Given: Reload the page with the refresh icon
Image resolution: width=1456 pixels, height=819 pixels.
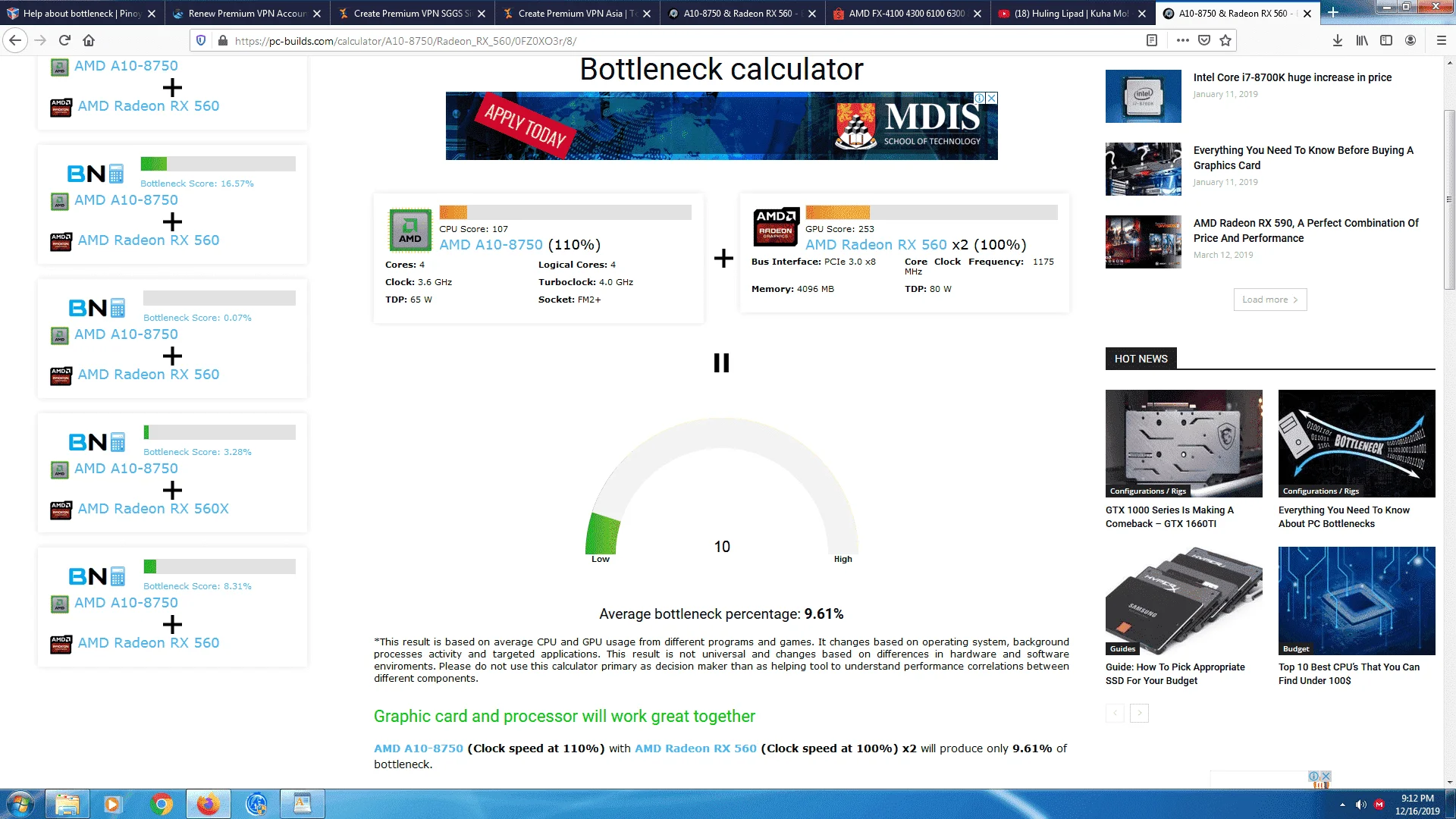Looking at the screenshot, I should click(x=64, y=40).
